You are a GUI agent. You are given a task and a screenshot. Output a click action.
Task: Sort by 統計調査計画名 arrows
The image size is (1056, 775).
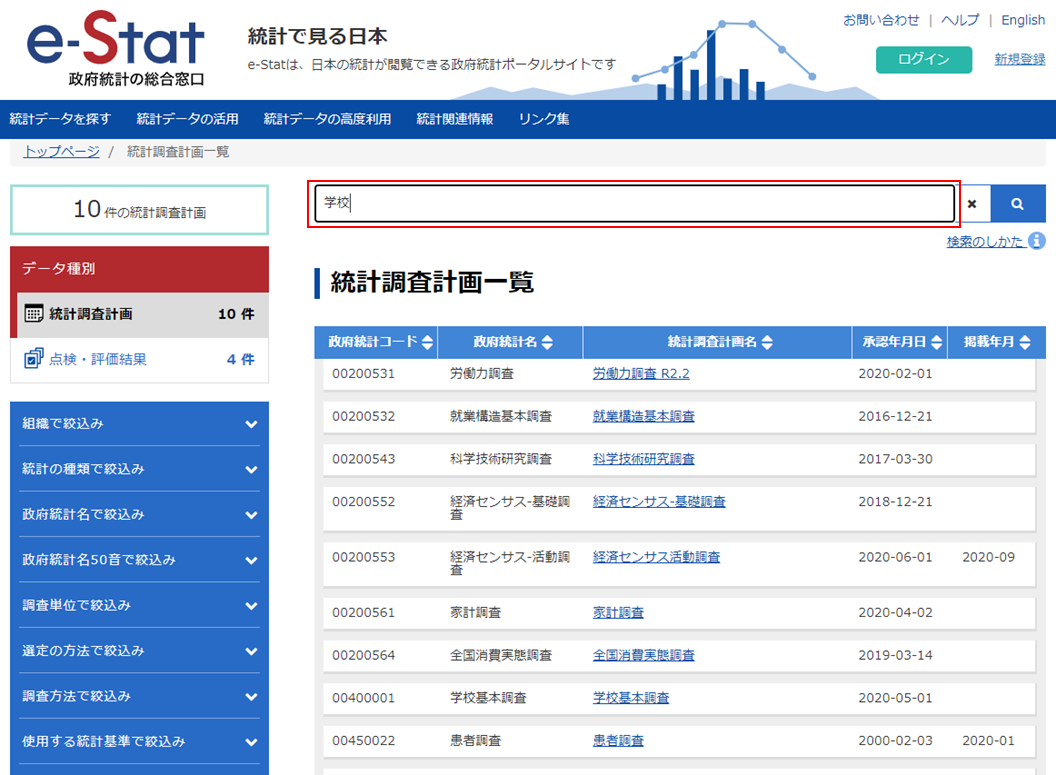click(x=766, y=342)
